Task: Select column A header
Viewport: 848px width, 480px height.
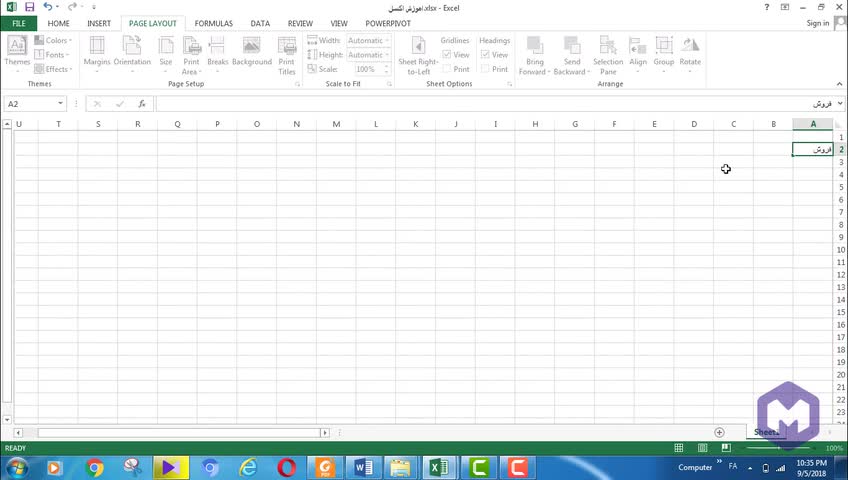Action: tap(813, 124)
